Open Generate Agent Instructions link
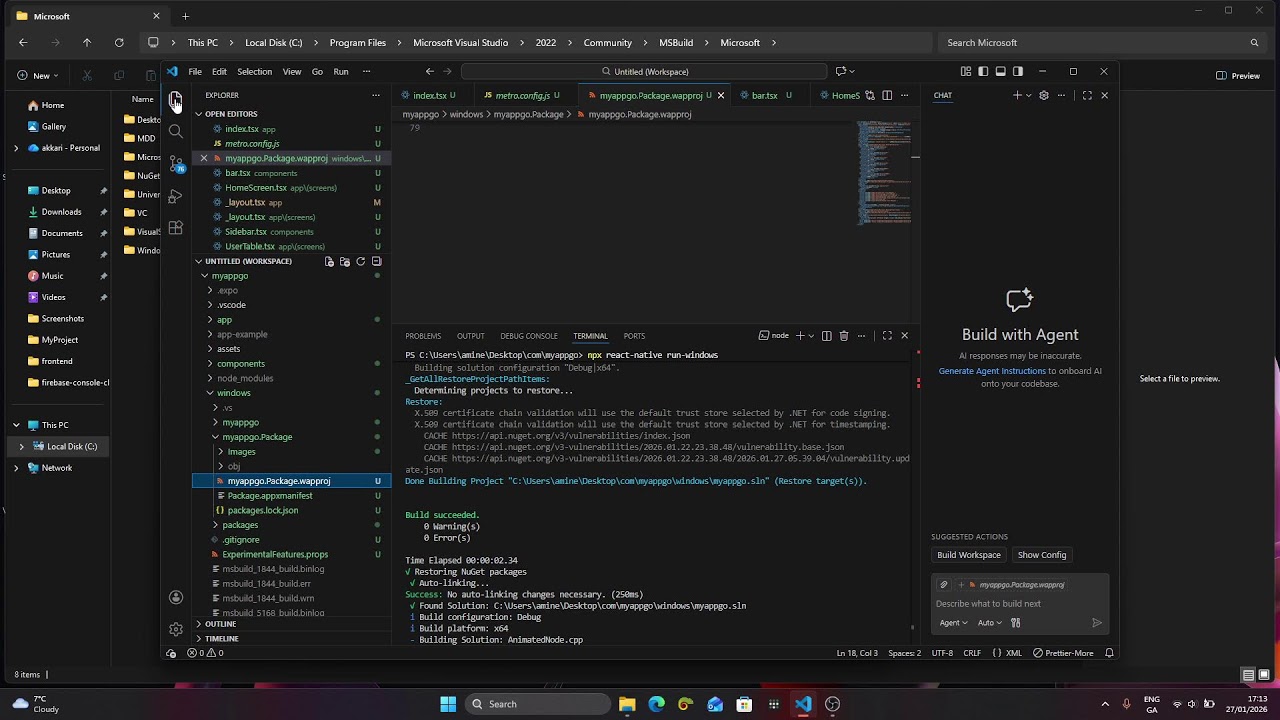 click(x=992, y=371)
